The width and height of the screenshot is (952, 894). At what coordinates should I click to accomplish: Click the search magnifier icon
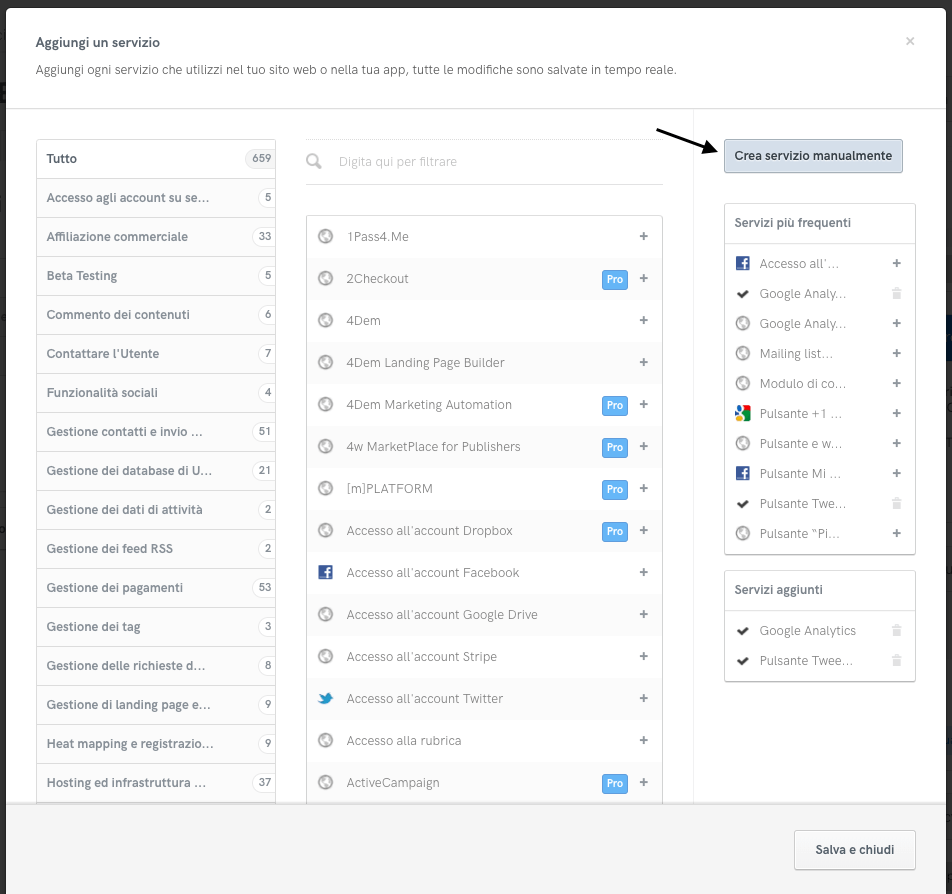[x=314, y=162]
